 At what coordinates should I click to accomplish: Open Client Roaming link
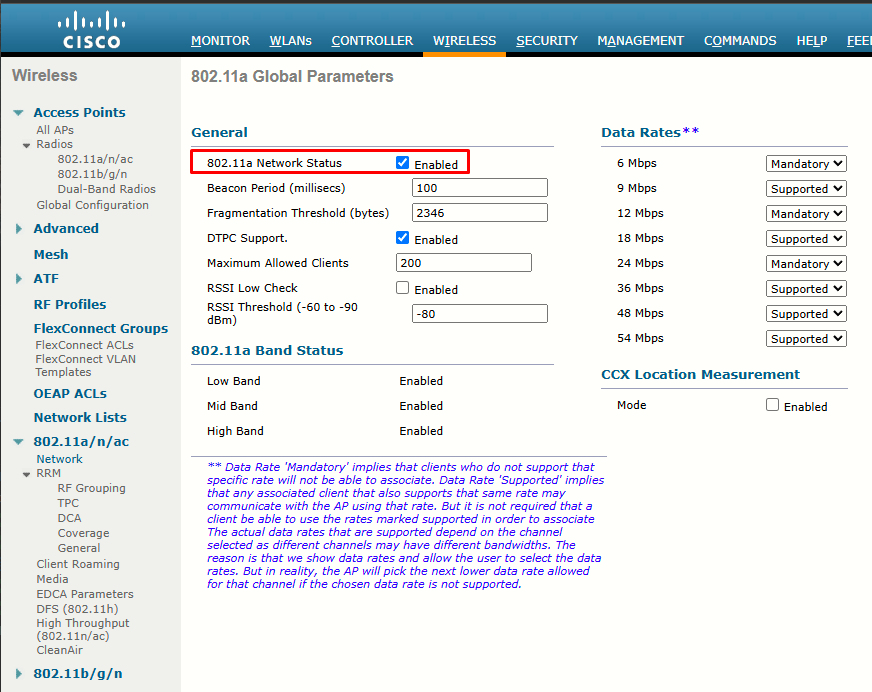[x=78, y=564]
